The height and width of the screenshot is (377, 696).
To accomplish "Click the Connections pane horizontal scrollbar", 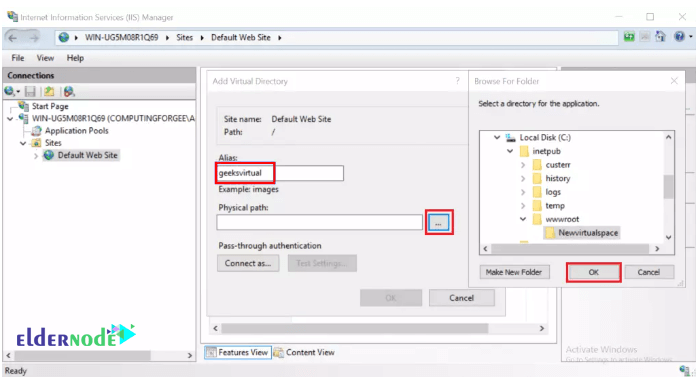I will 83,355.
